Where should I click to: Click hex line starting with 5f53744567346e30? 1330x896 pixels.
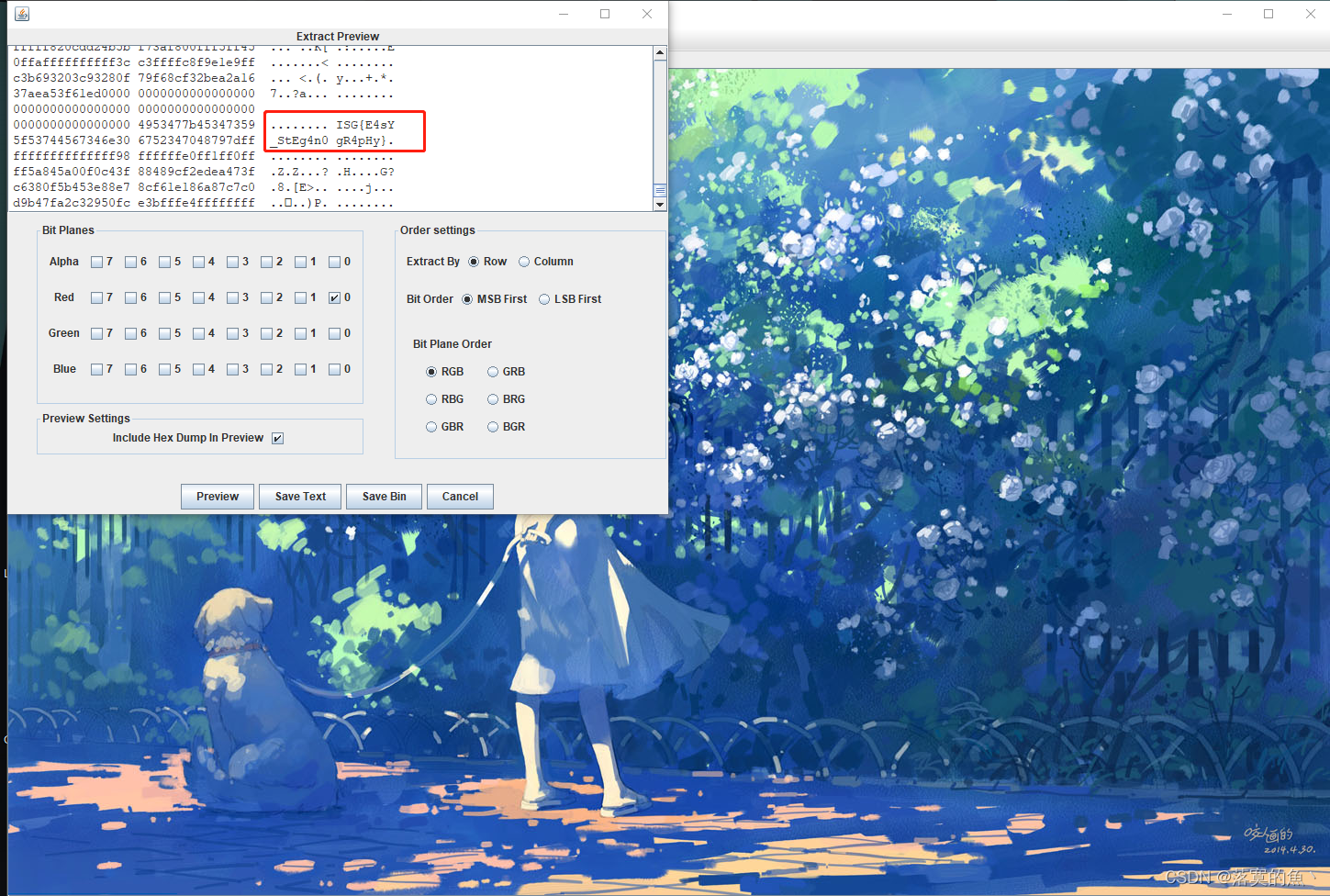(x=203, y=140)
